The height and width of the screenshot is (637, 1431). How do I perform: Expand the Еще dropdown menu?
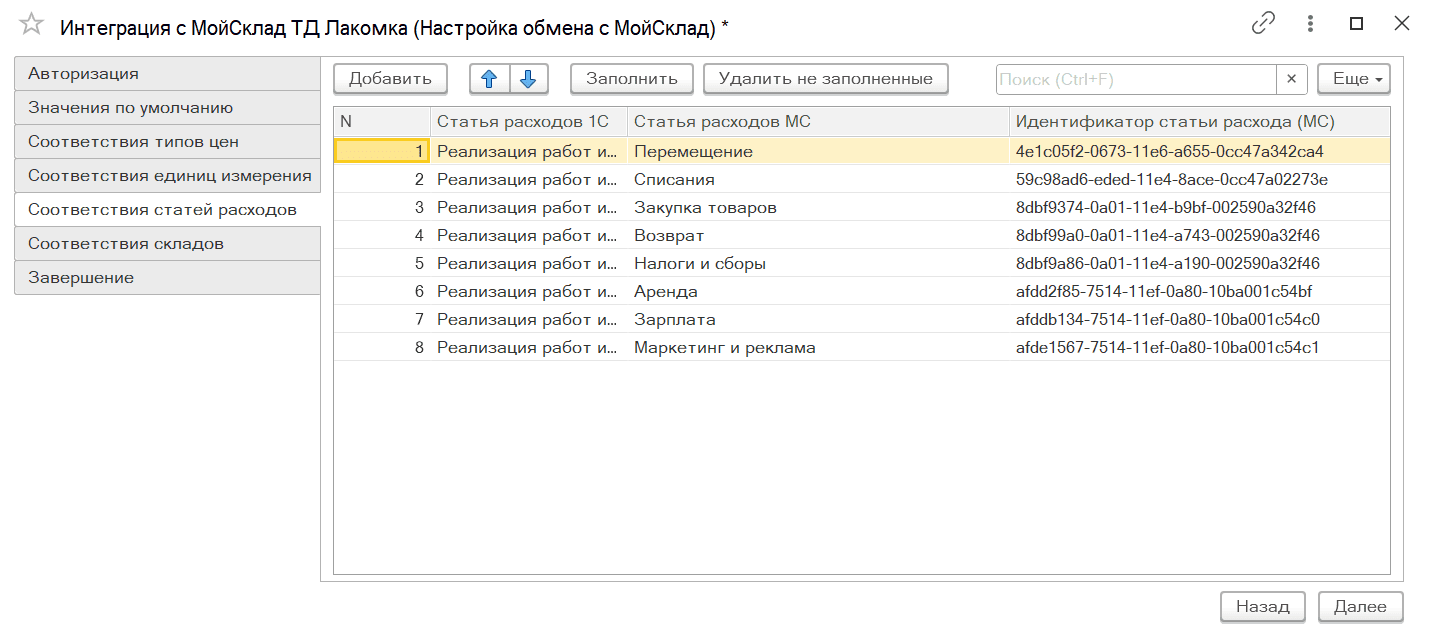tap(1354, 79)
